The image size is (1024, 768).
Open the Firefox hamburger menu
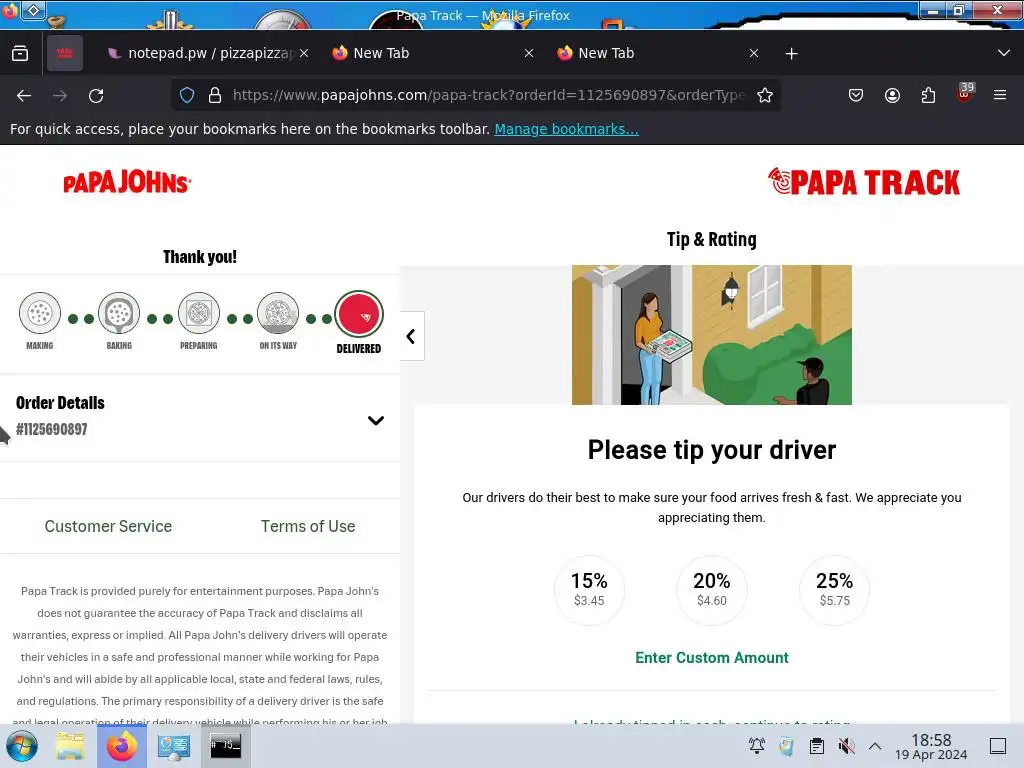pyautogui.click(x=1000, y=95)
